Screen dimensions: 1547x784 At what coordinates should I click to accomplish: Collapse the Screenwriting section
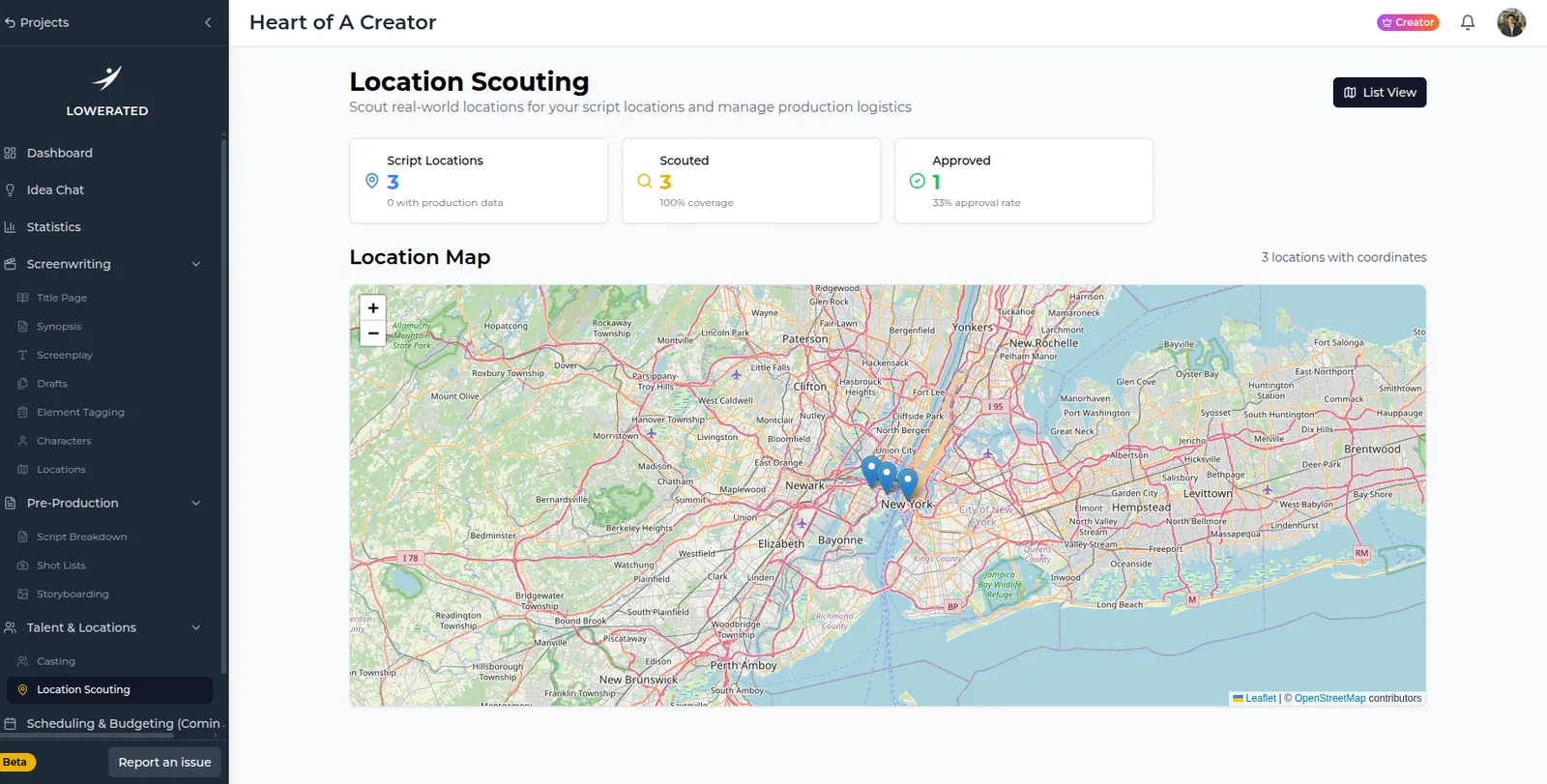click(196, 264)
